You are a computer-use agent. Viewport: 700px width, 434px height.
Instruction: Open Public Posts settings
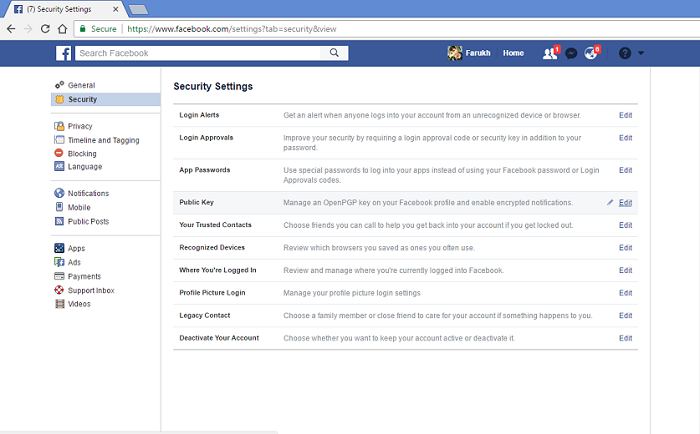(88, 221)
